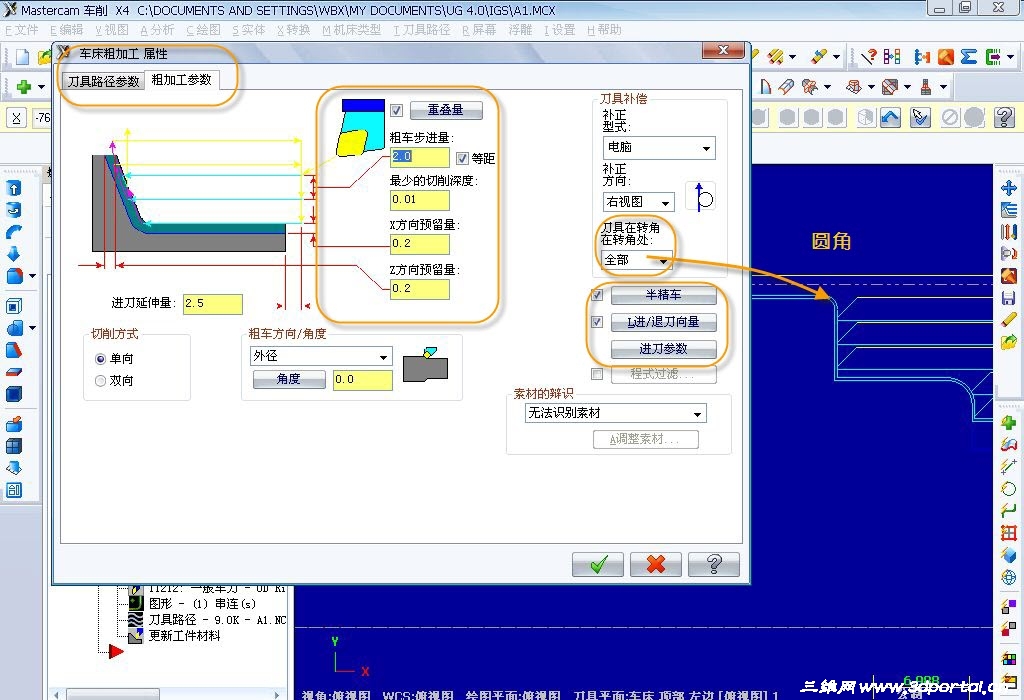The width and height of the screenshot is (1024, 700).
Task: Click the X coordinate lock button
Action: coord(16,118)
